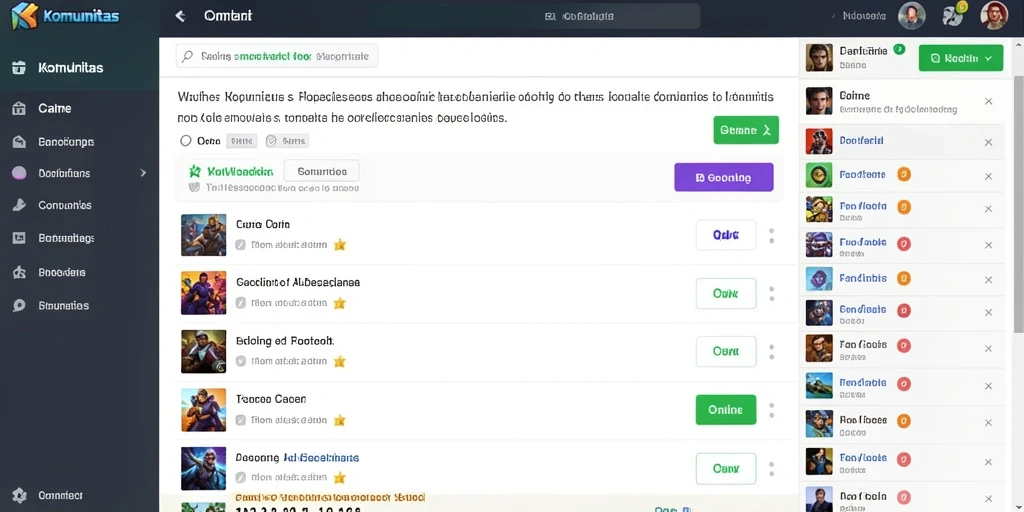The image size is (1024, 512).
Task: Click the green star icon beside KotWoodkin
Action: click(x=194, y=172)
